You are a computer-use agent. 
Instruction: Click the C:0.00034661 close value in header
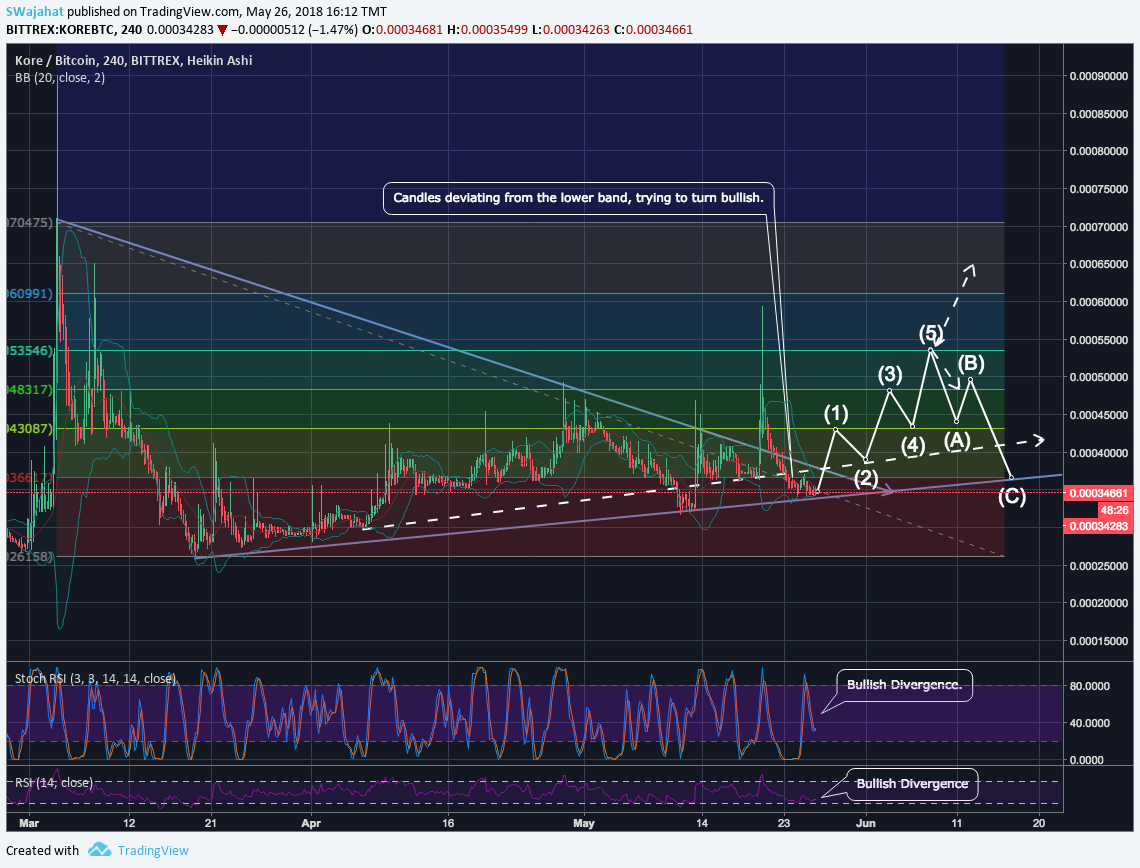(x=653, y=30)
